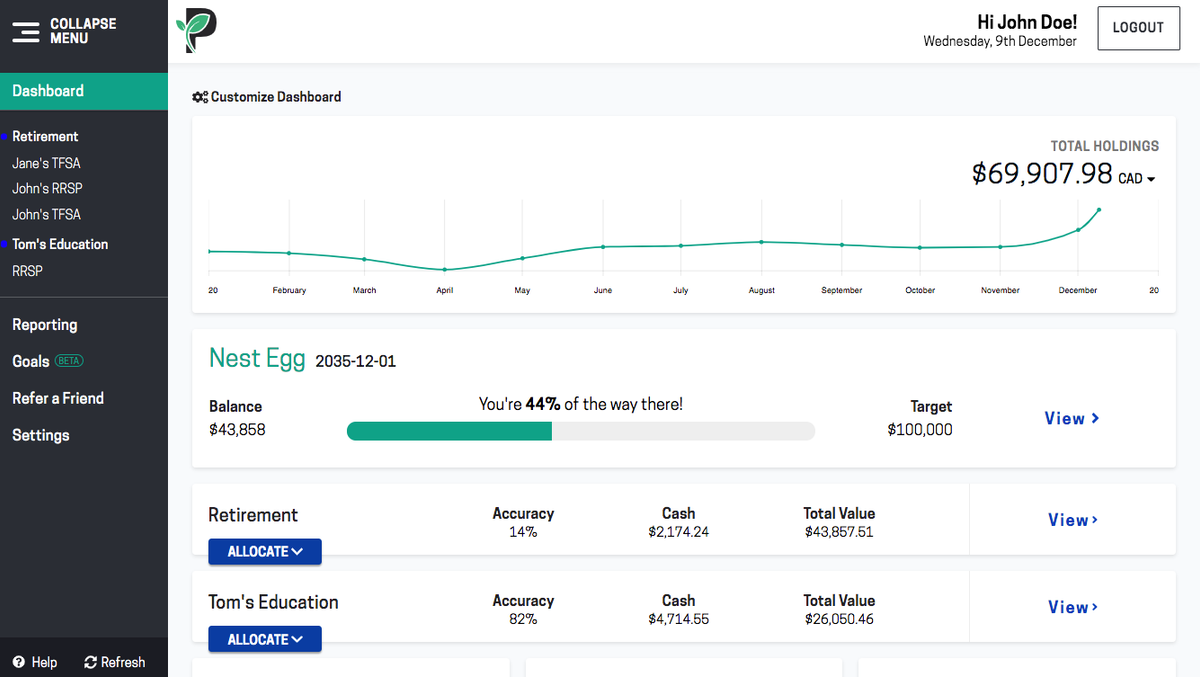Click the green leaf P logo

[x=196, y=30]
